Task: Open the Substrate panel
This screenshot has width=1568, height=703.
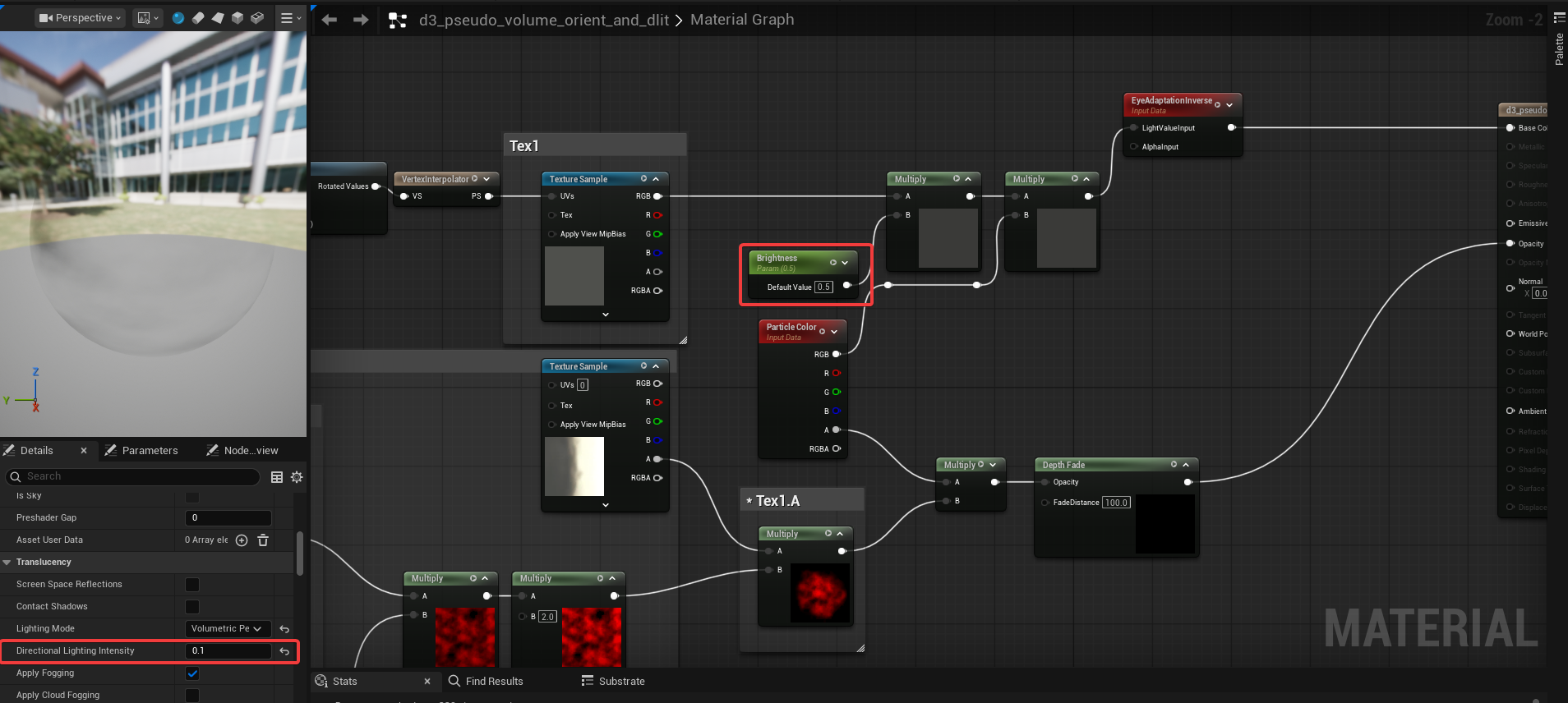Action: tap(621, 682)
